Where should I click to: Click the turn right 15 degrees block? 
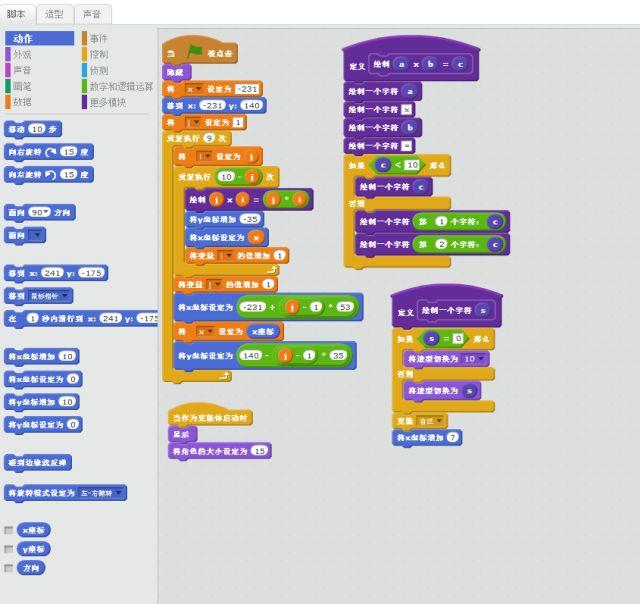49,152
